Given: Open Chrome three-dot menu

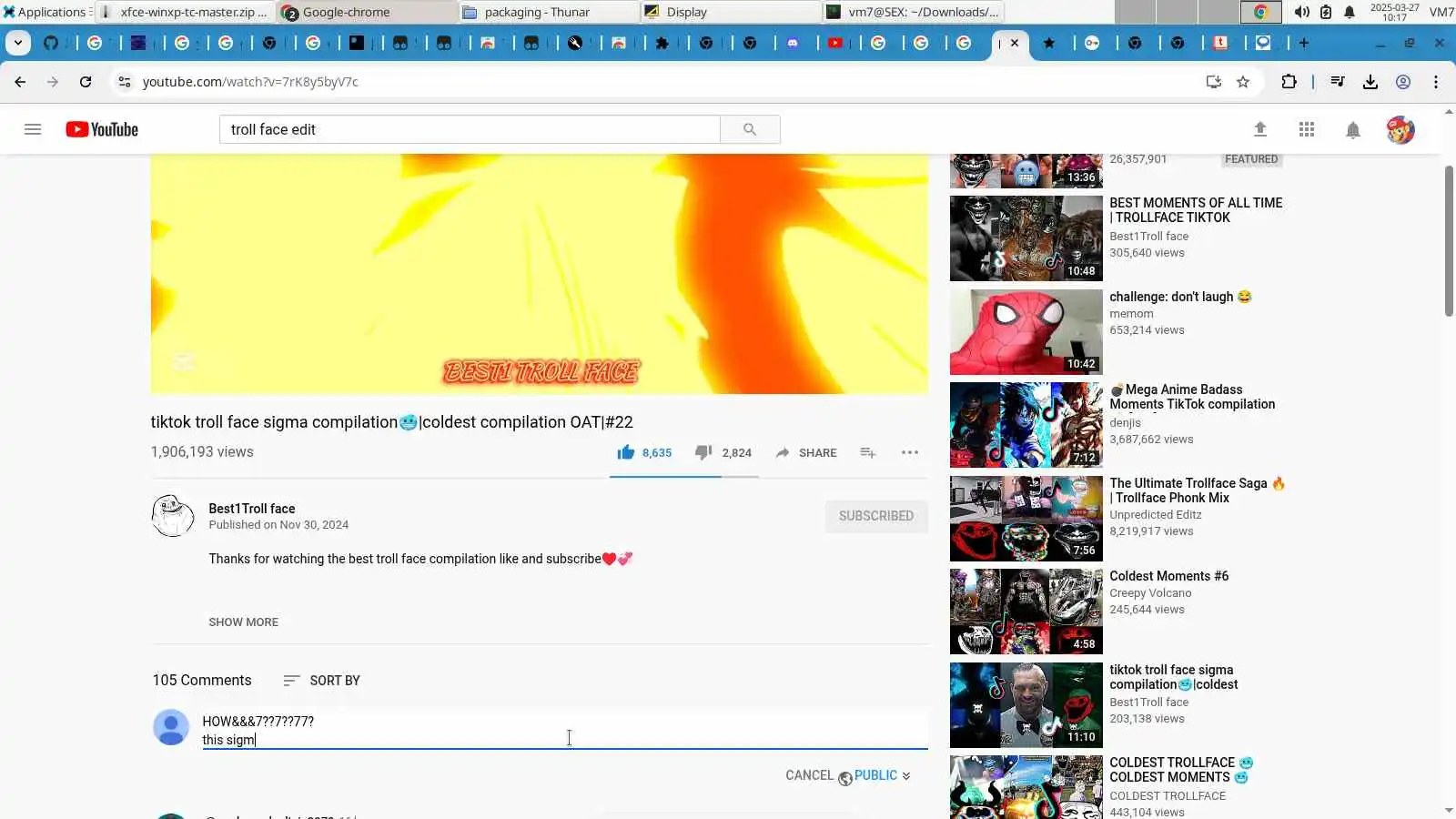Looking at the screenshot, I should pos(1436,82).
